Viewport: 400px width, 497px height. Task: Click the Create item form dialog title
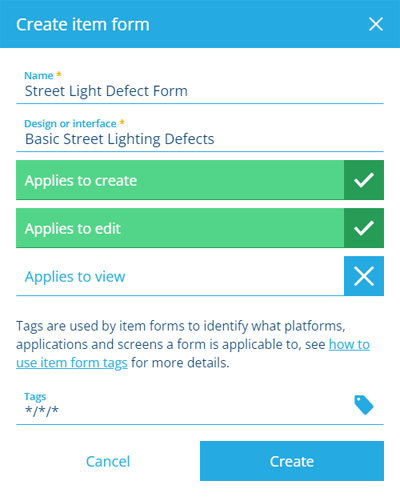(83, 25)
